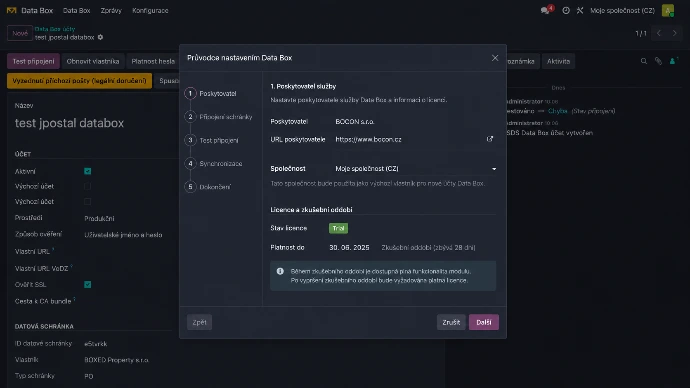Open the user avatar menu
Screen dimensions: 690x388
coord(668,10)
